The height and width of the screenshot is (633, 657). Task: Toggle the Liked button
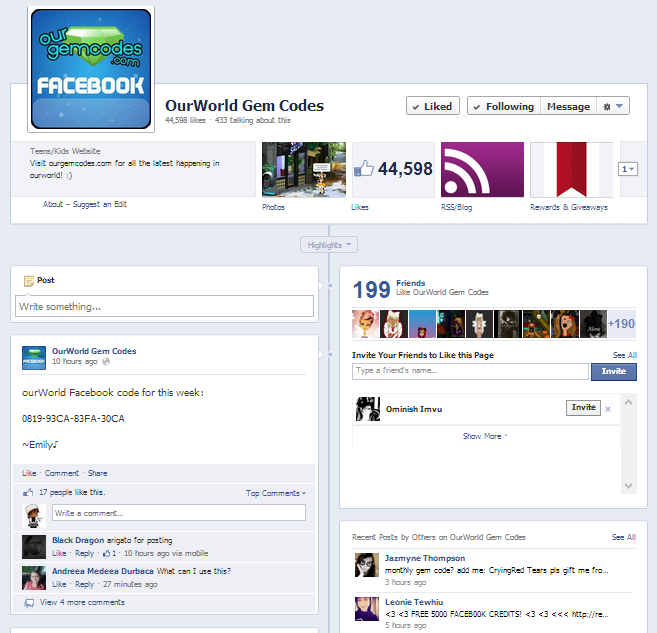[432, 107]
